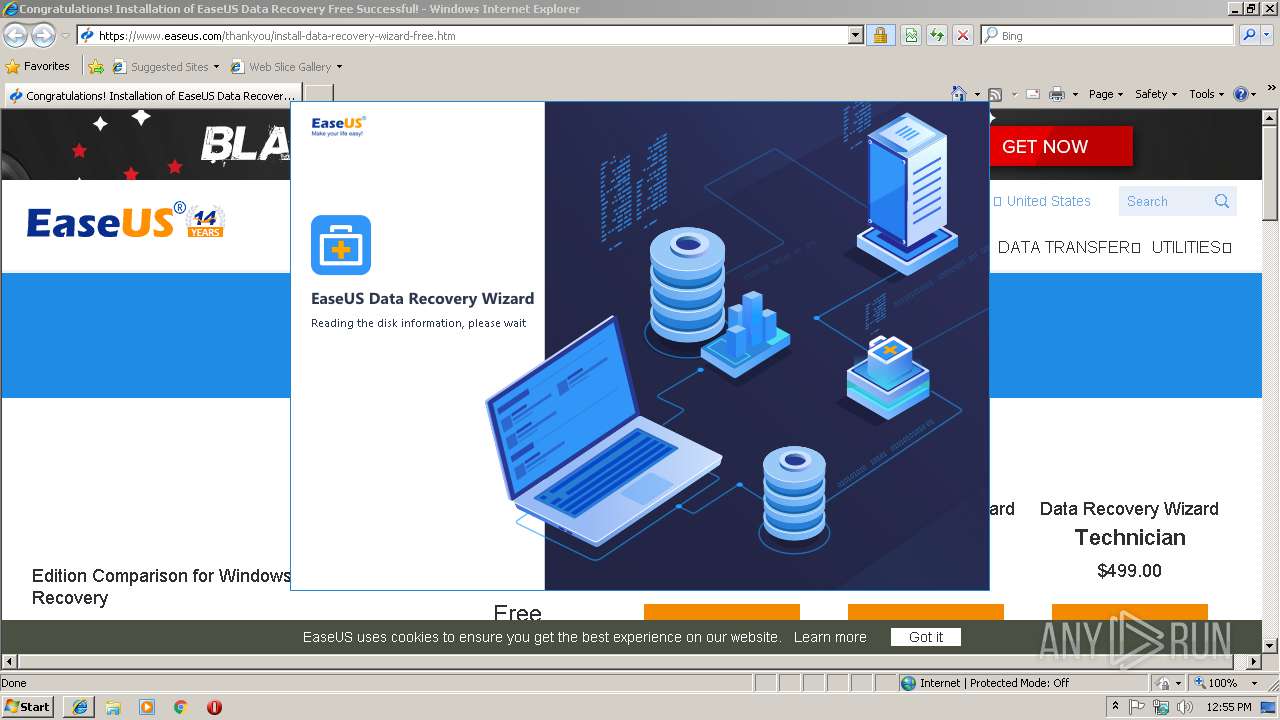Open the Read Mail envelope icon
This screenshot has width=1280, height=720.
click(x=1032, y=94)
